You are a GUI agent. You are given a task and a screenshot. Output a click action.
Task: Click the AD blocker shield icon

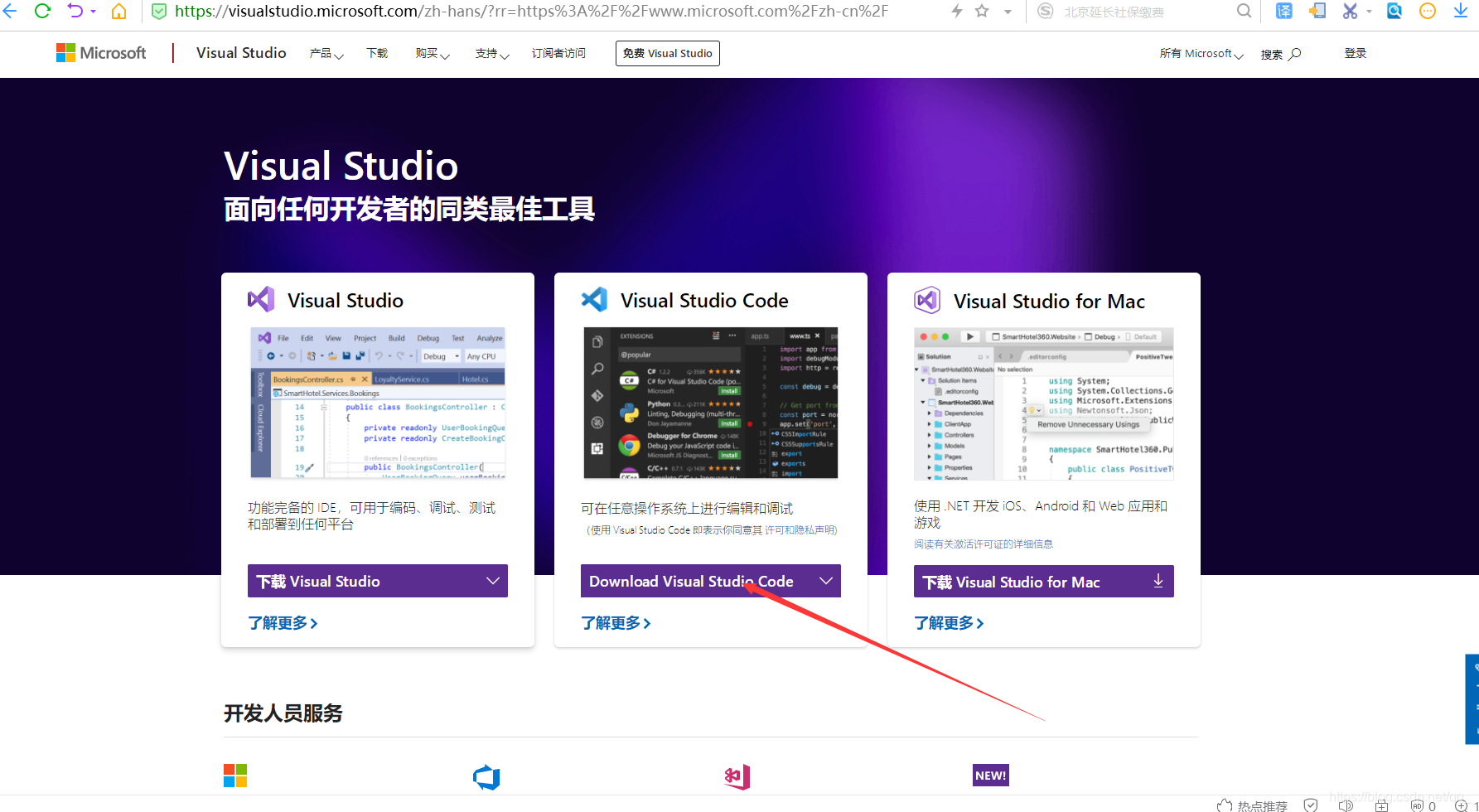(x=1417, y=805)
